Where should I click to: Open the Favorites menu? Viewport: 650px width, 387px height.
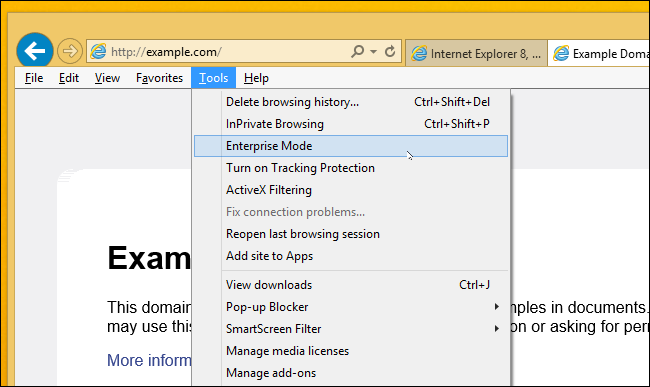tap(160, 78)
